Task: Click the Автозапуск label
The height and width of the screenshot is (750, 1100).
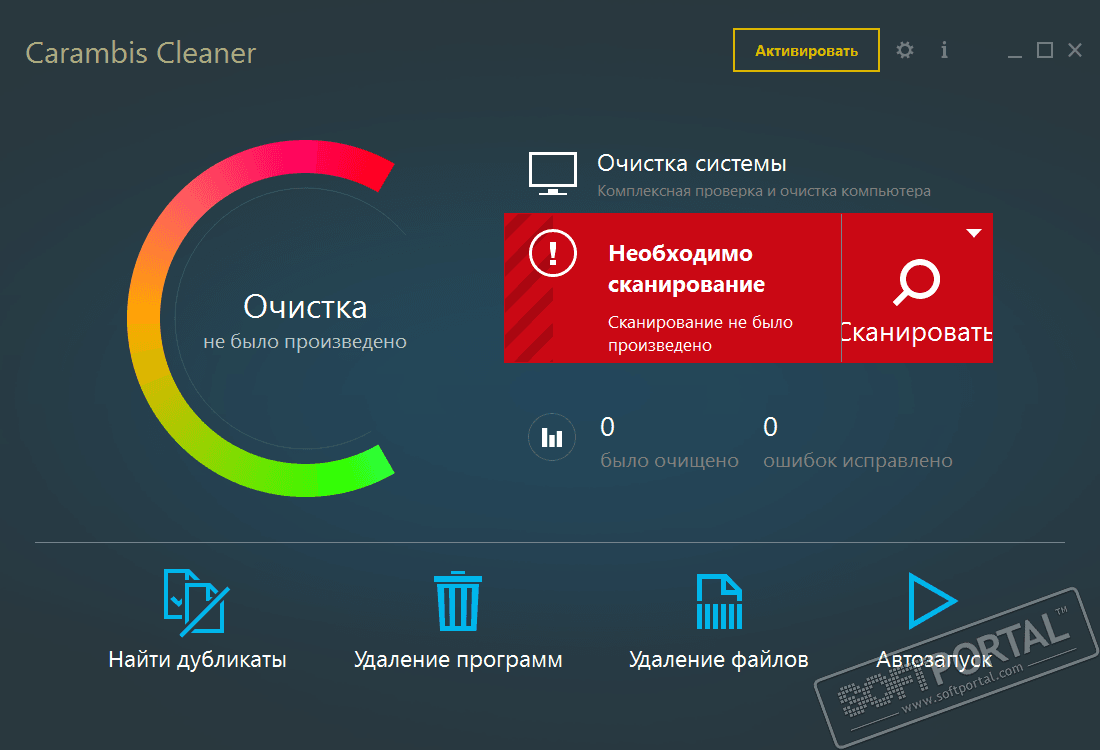Action: [x=934, y=660]
